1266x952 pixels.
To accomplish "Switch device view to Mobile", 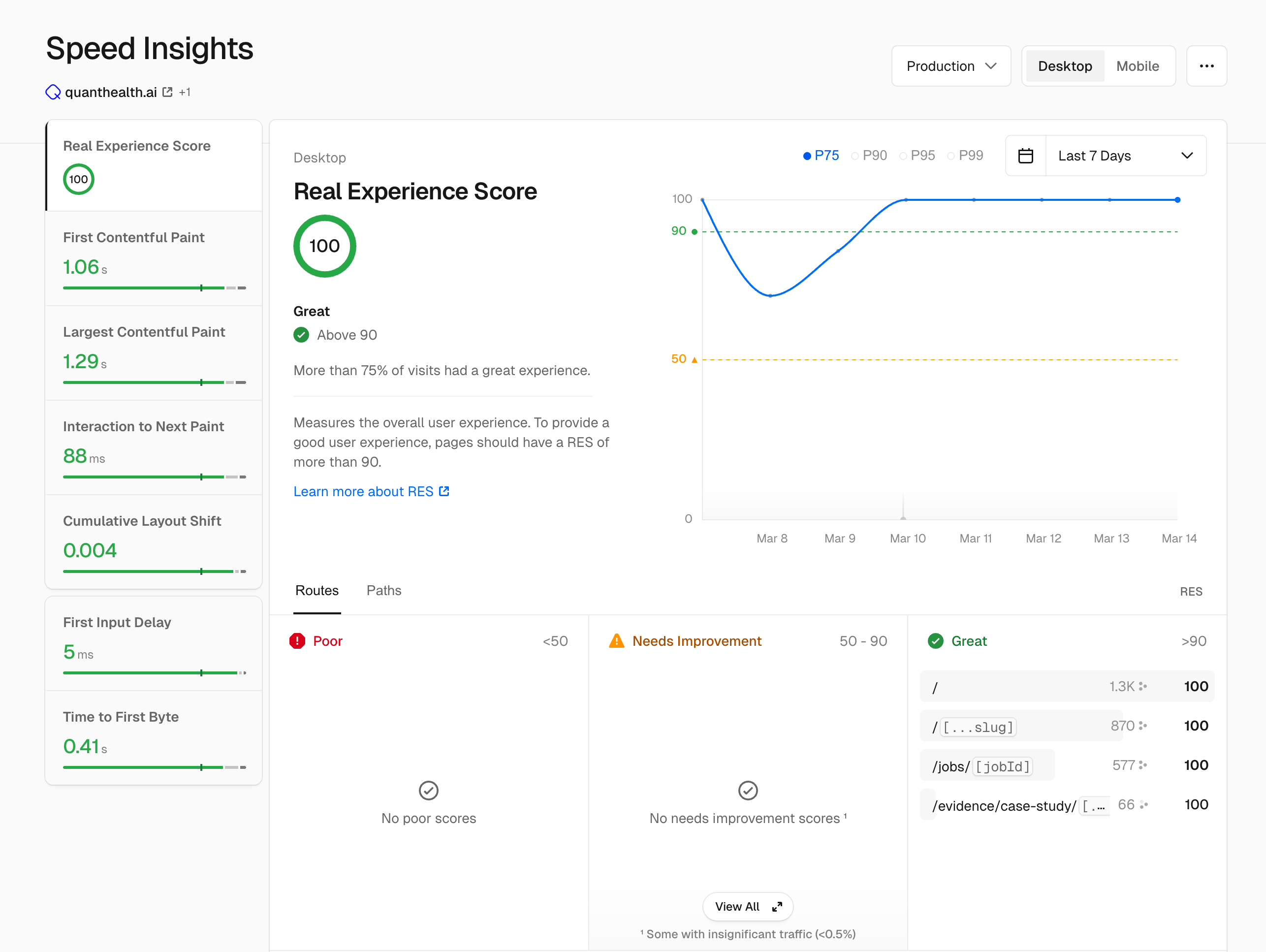I will [1137, 66].
